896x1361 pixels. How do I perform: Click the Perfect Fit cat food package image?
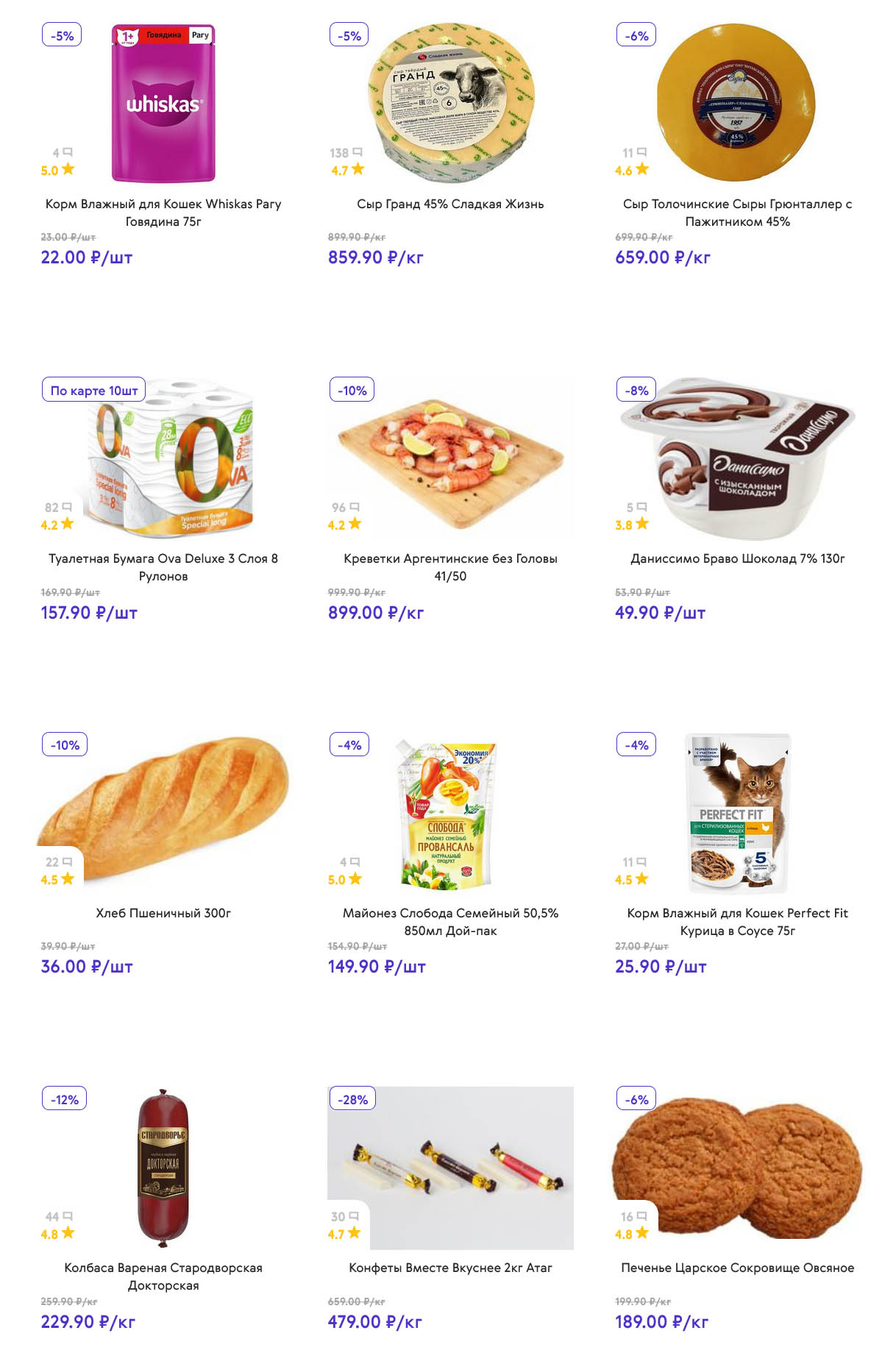(737, 812)
